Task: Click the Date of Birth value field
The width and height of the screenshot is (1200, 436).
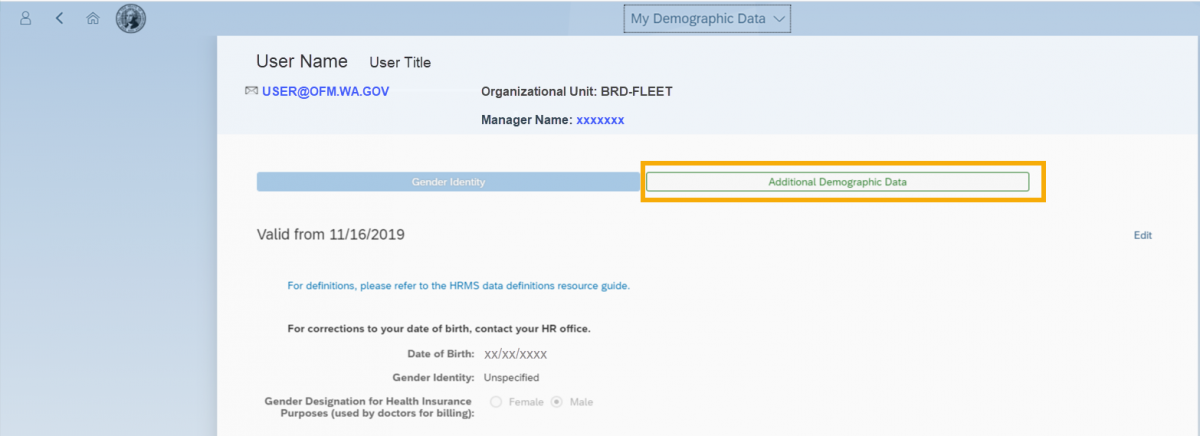Action: point(515,354)
